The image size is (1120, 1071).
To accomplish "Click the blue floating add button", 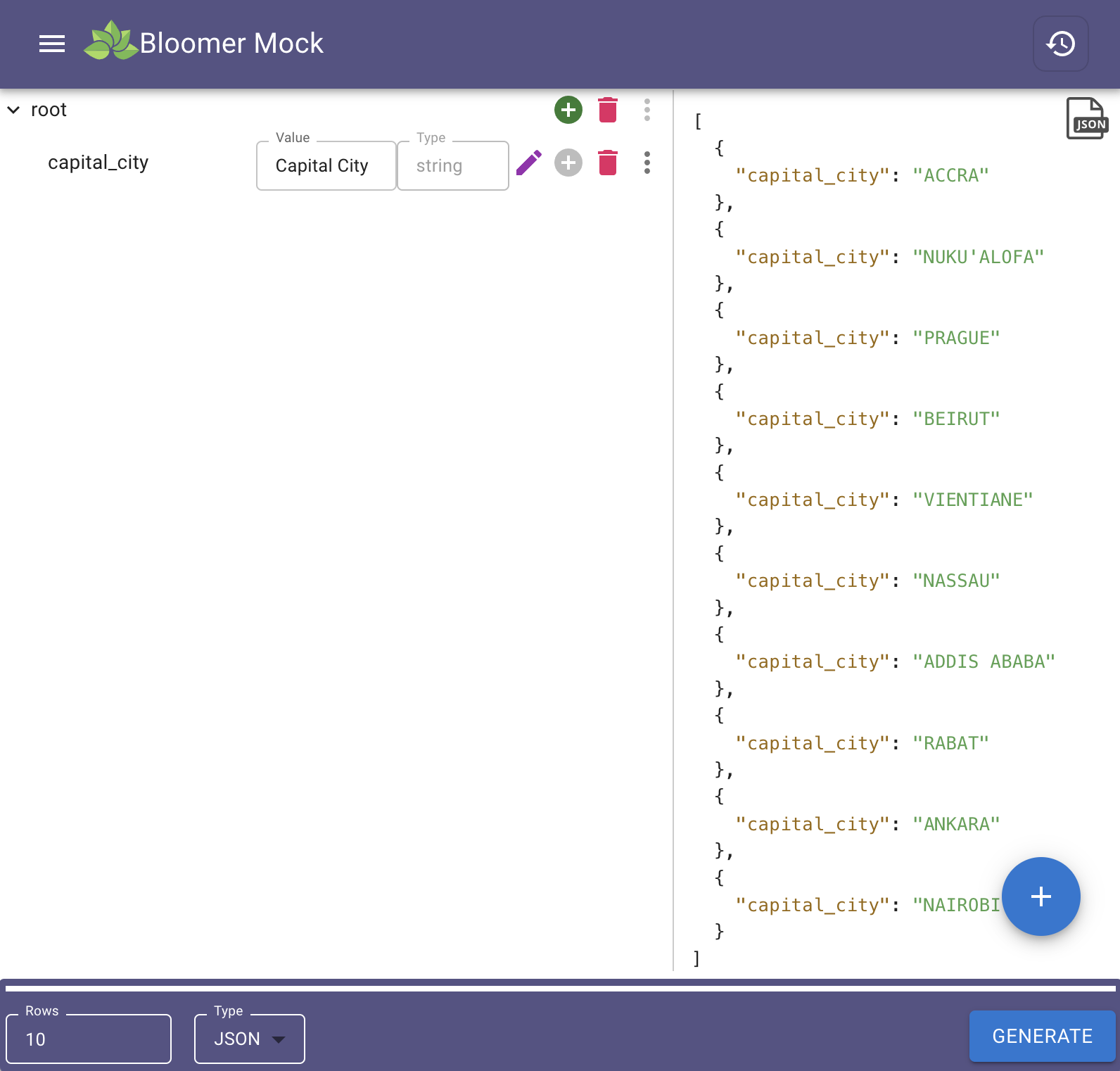I will [1041, 896].
